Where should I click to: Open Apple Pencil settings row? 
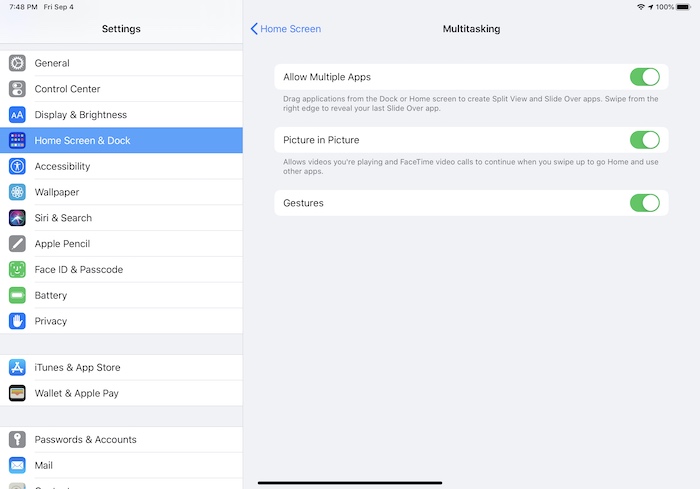[121, 244]
